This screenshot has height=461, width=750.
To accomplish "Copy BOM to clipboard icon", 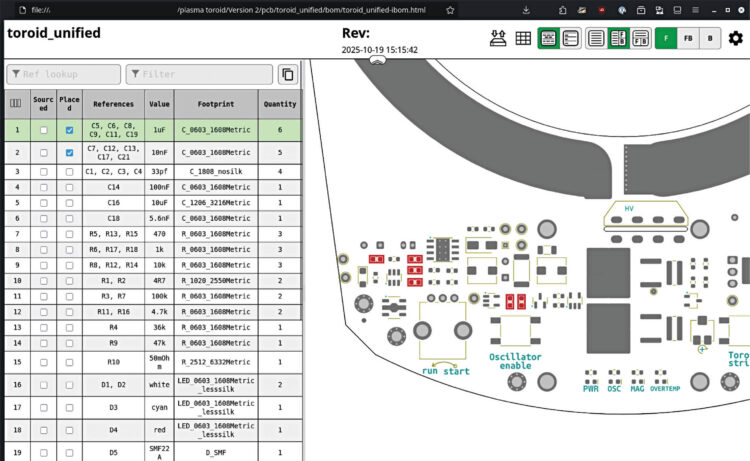I will (x=287, y=74).
